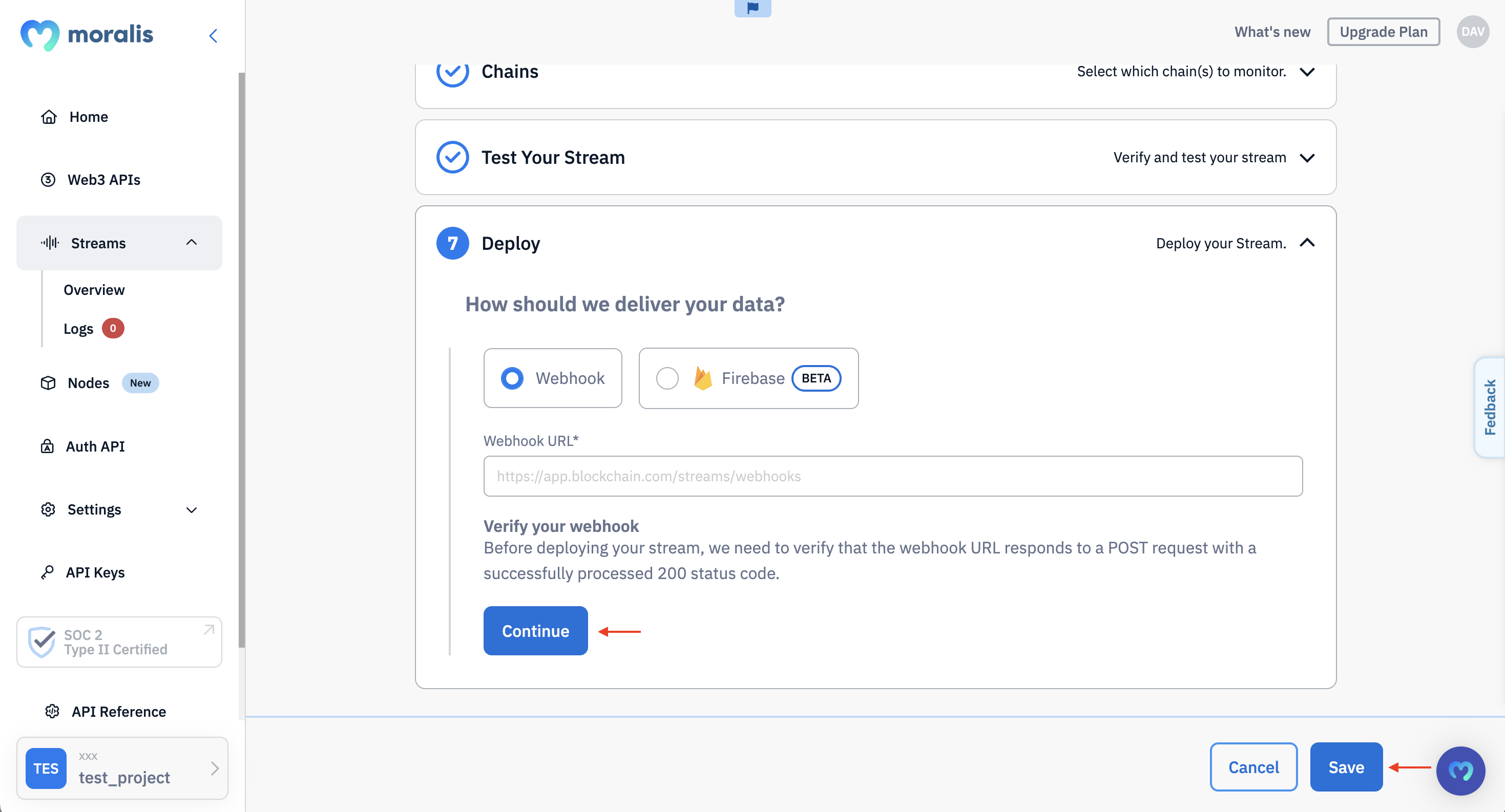Open the Streams Overview menu item
The height and width of the screenshot is (812, 1505).
pyautogui.click(x=94, y=290)
